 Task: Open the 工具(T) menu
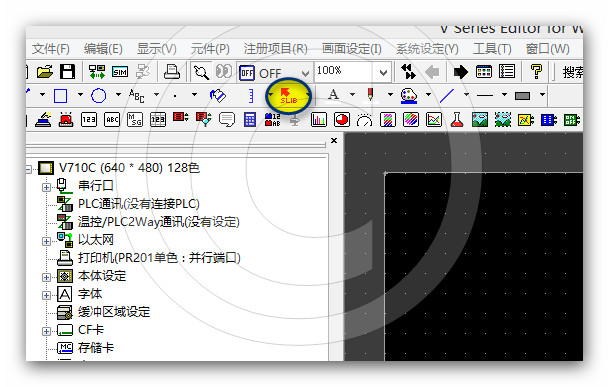tap(492, 49)
